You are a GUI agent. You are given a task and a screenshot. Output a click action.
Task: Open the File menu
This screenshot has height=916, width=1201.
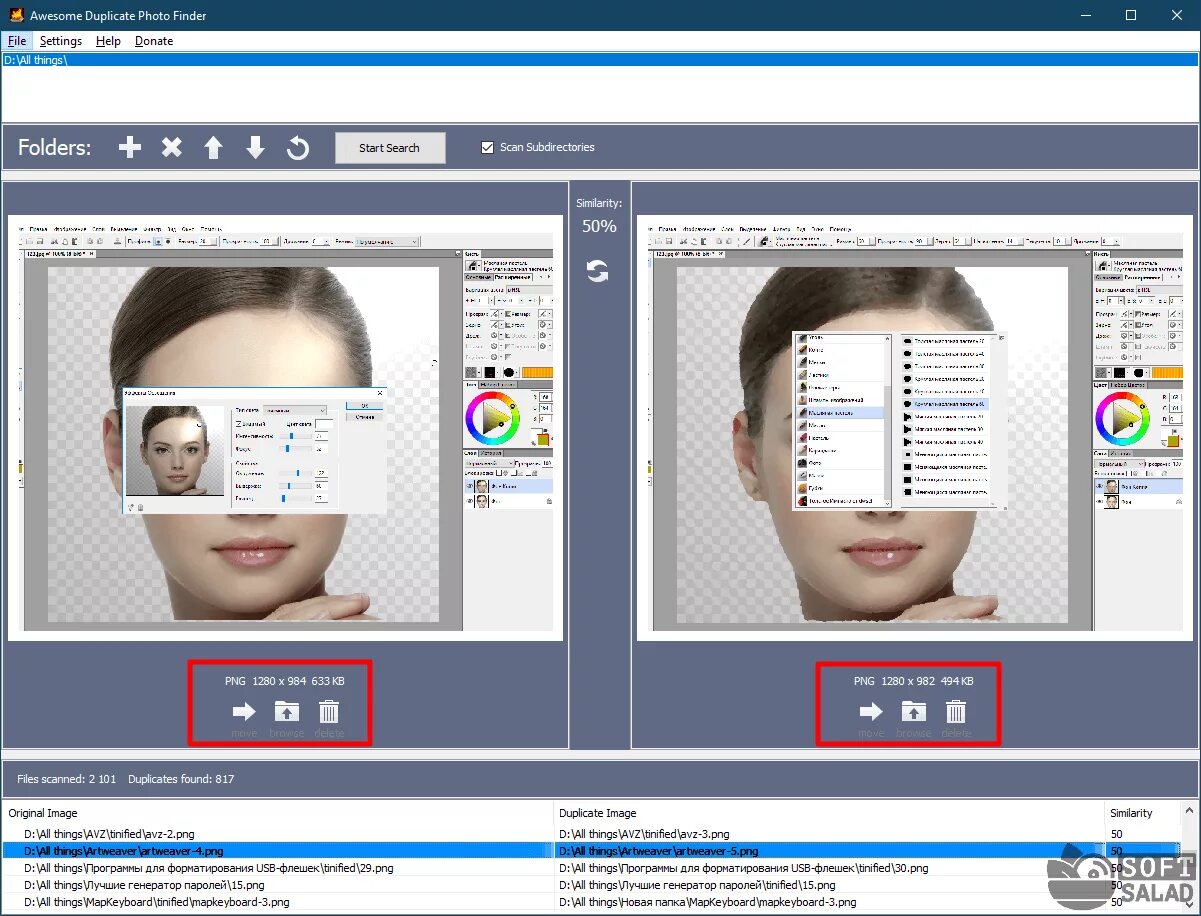click(x=17, y=41)
